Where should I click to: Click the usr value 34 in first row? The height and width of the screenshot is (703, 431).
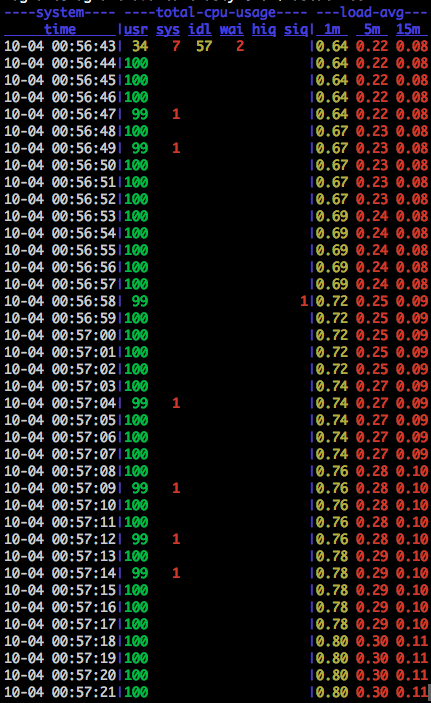(140, 46)
